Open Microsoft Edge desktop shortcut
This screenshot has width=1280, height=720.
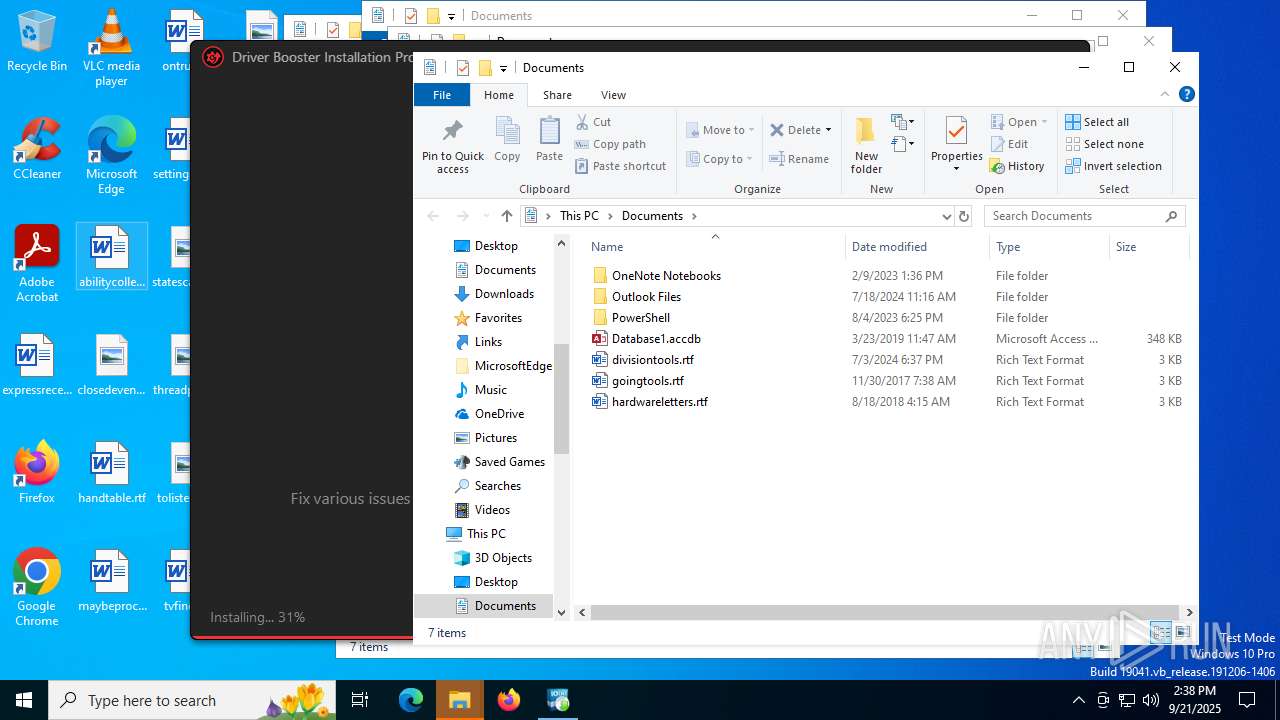coord(111,156)
